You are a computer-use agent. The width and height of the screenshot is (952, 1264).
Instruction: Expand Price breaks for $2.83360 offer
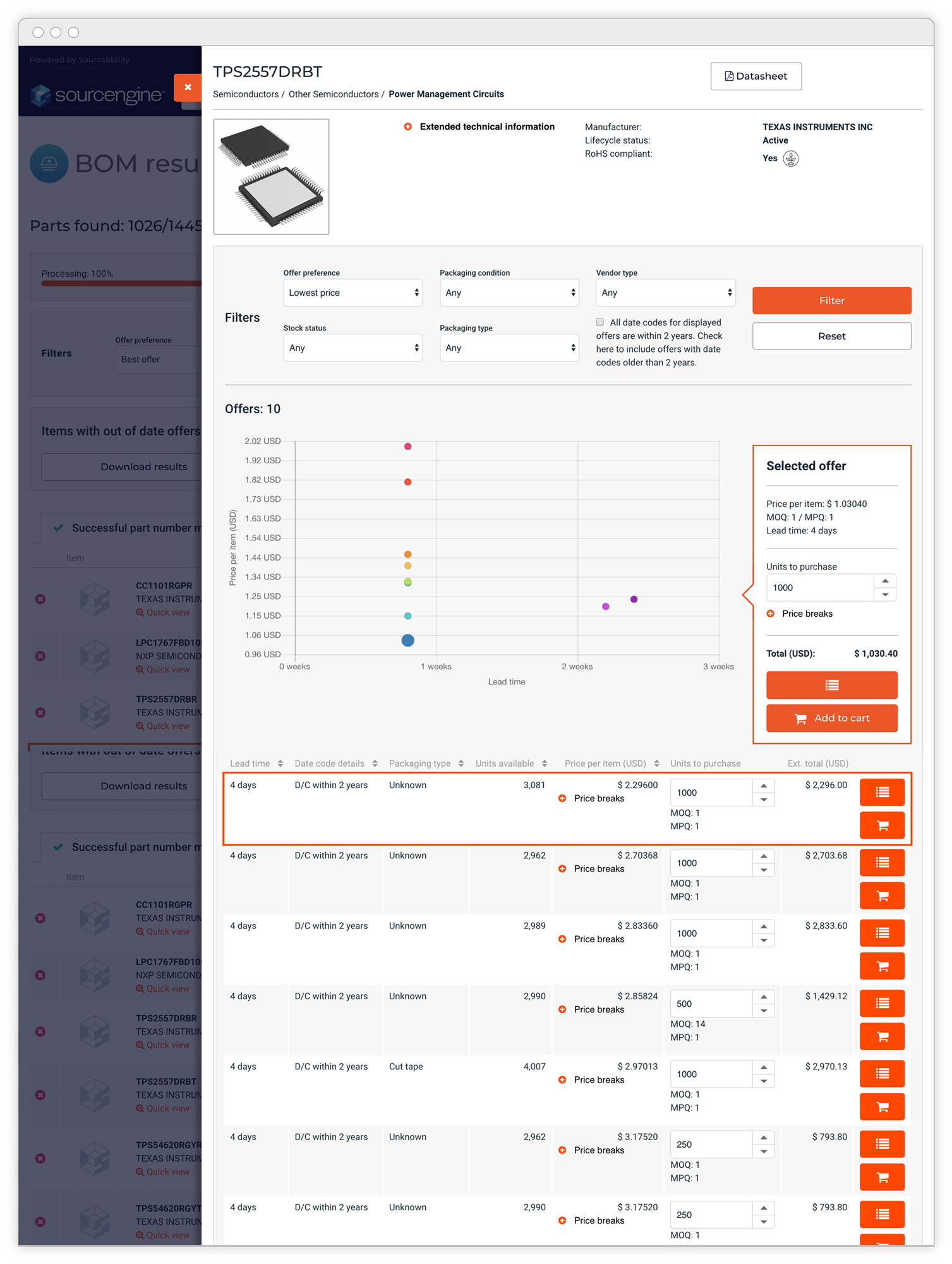click(x=591, y=939)
